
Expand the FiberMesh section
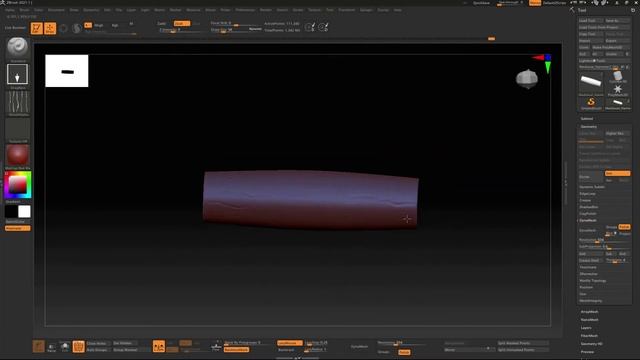coord(589,336)
